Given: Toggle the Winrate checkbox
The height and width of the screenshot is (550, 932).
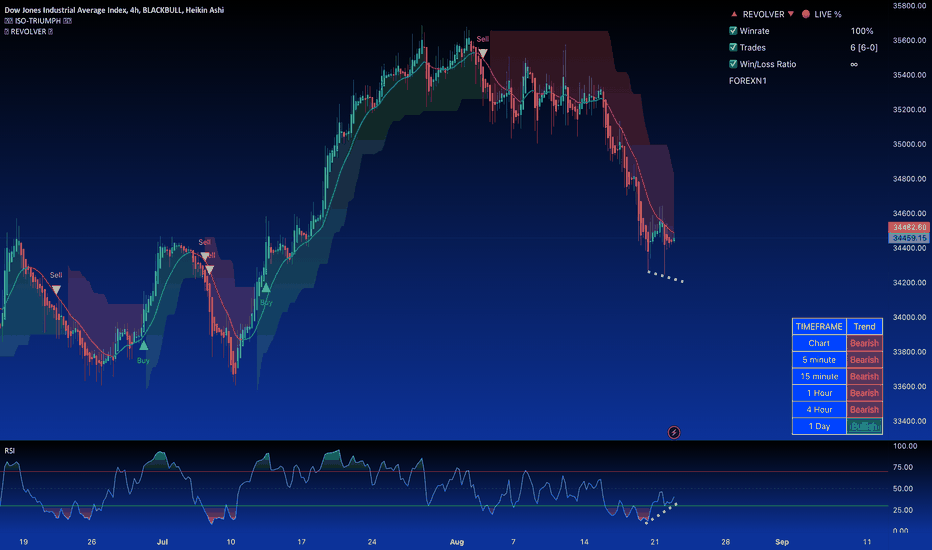Looking at the screenshot, I should point(733,30).
